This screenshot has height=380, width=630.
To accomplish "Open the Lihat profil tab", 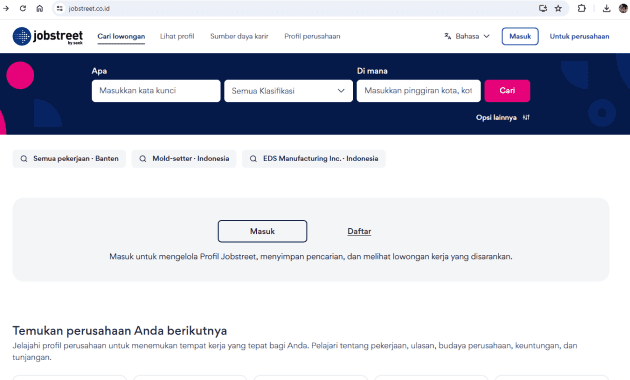I will tap(177, 36).
